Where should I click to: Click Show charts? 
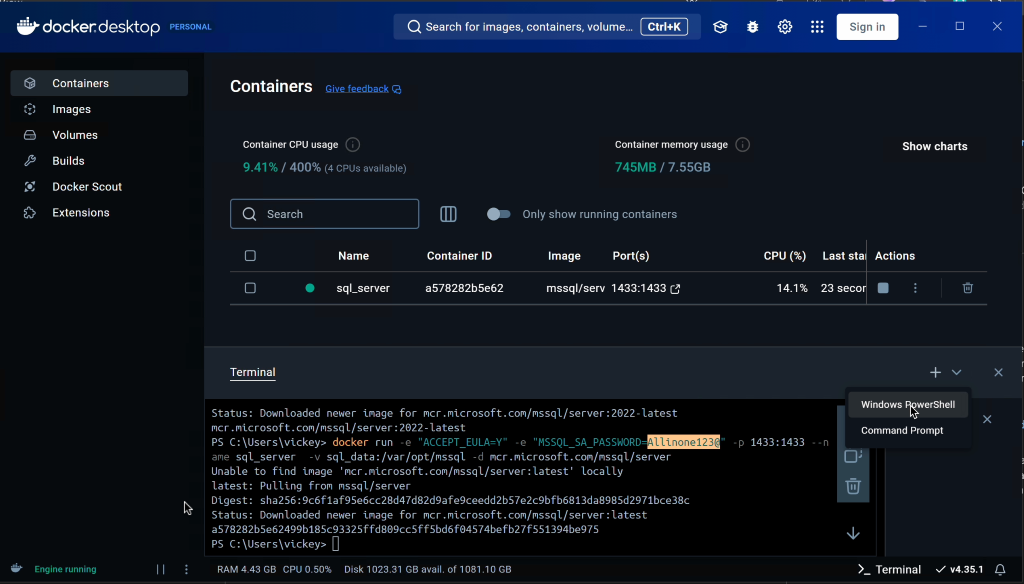[935, 146]
